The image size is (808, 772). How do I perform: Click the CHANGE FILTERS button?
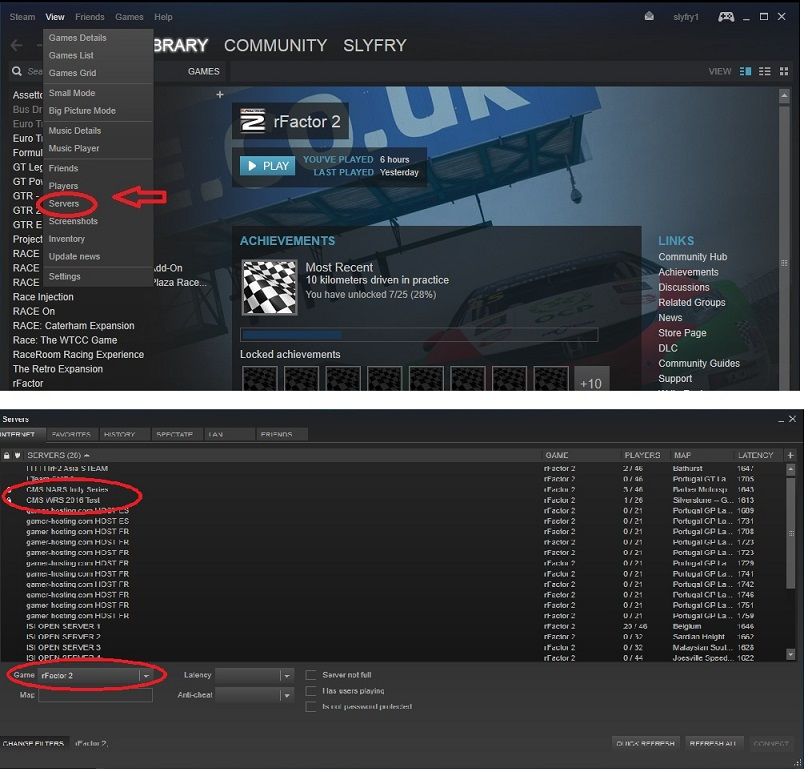(x=33, y=744)
